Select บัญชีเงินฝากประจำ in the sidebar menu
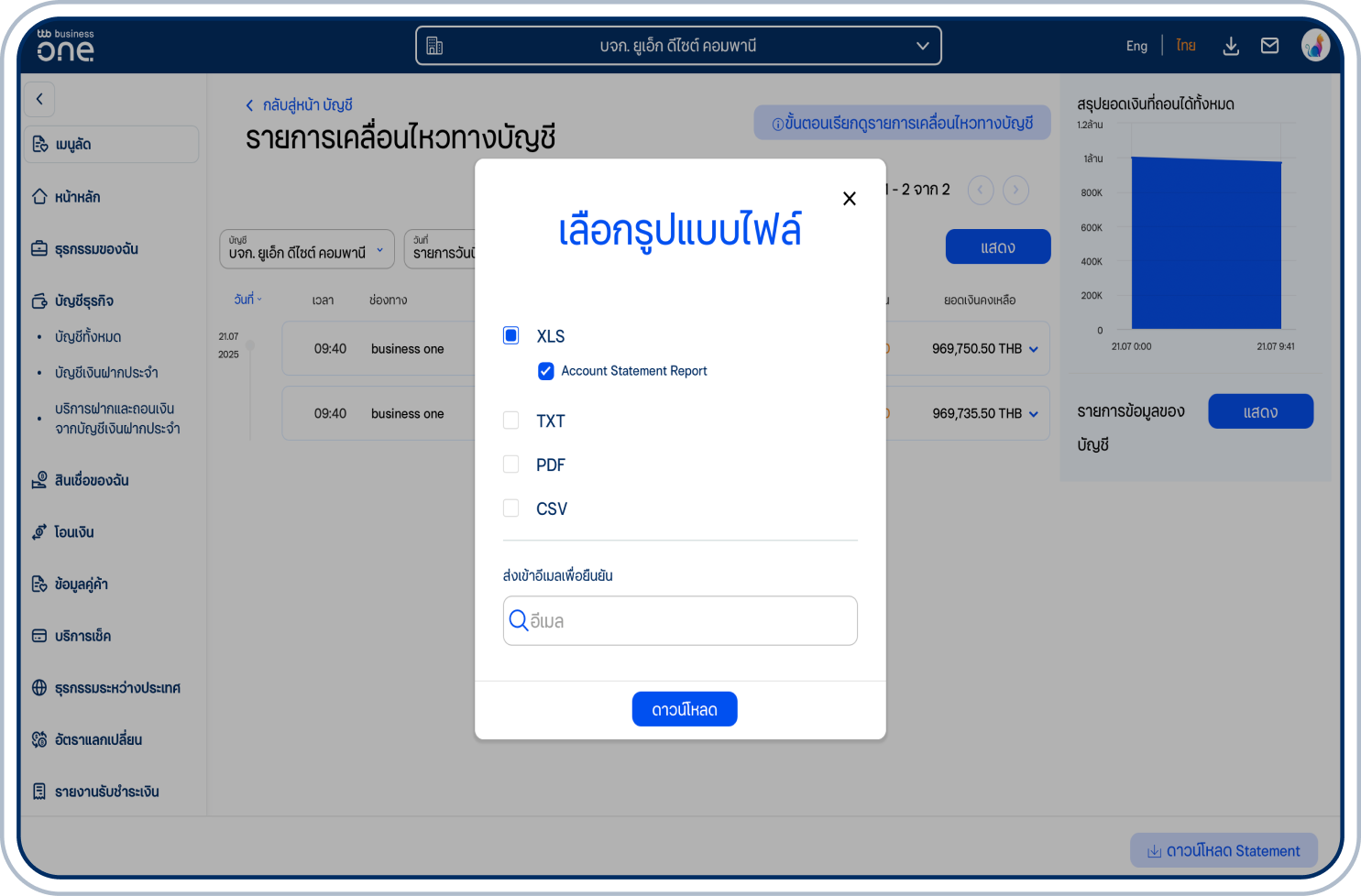 click(105, 372)
